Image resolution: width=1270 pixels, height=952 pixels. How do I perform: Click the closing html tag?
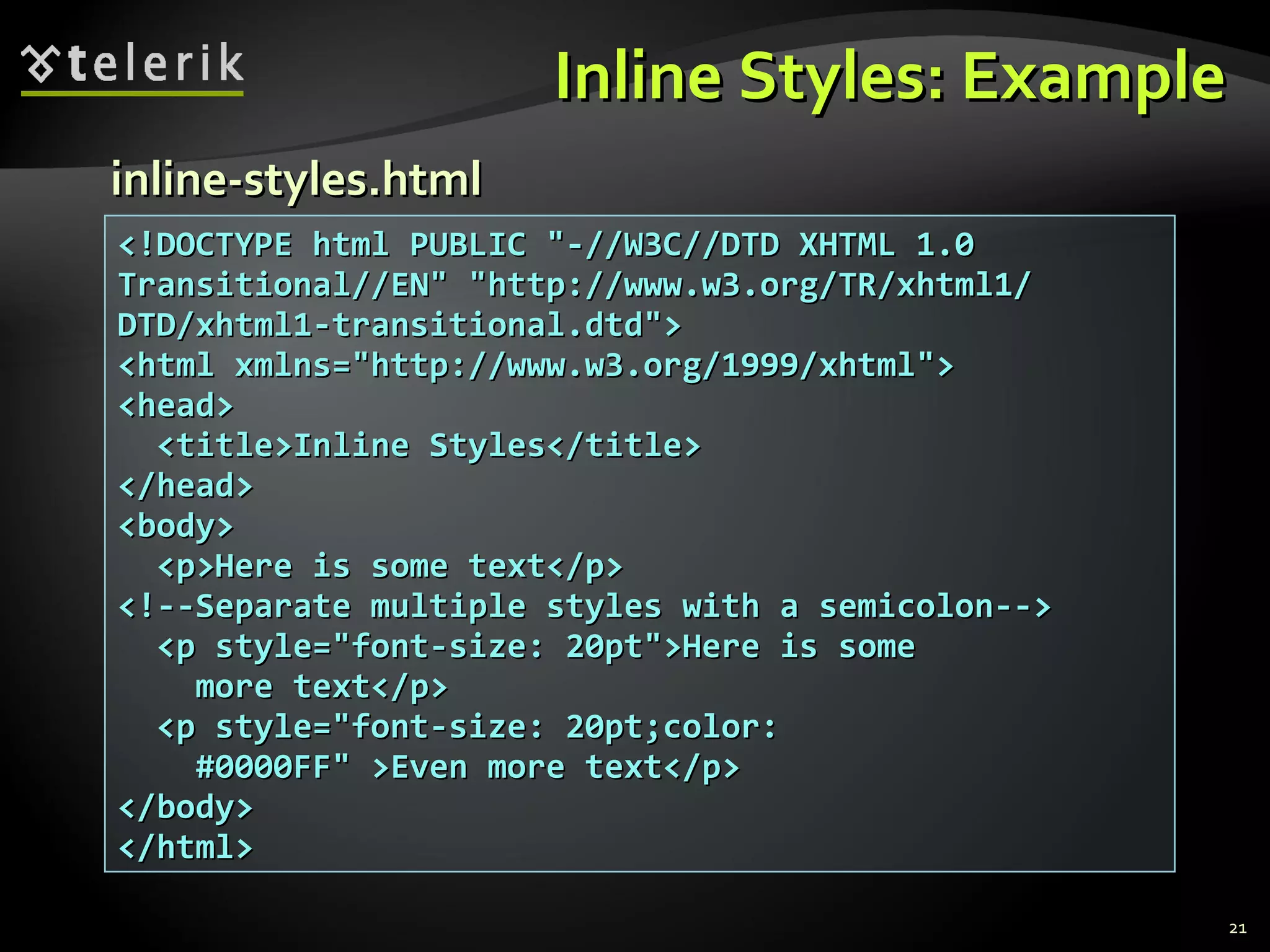(x=185, y=847)
